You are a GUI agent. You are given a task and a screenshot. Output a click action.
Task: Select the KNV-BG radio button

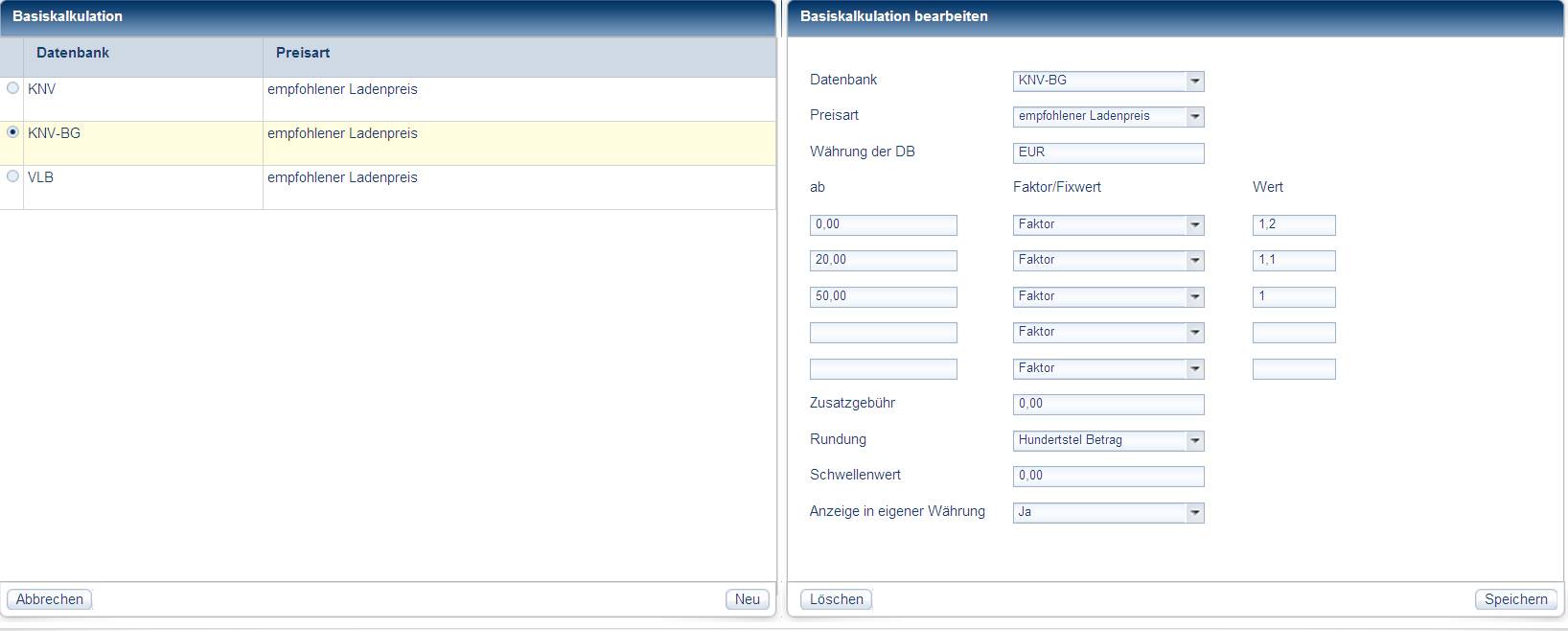pyautogui.click(x=12, y=132)
